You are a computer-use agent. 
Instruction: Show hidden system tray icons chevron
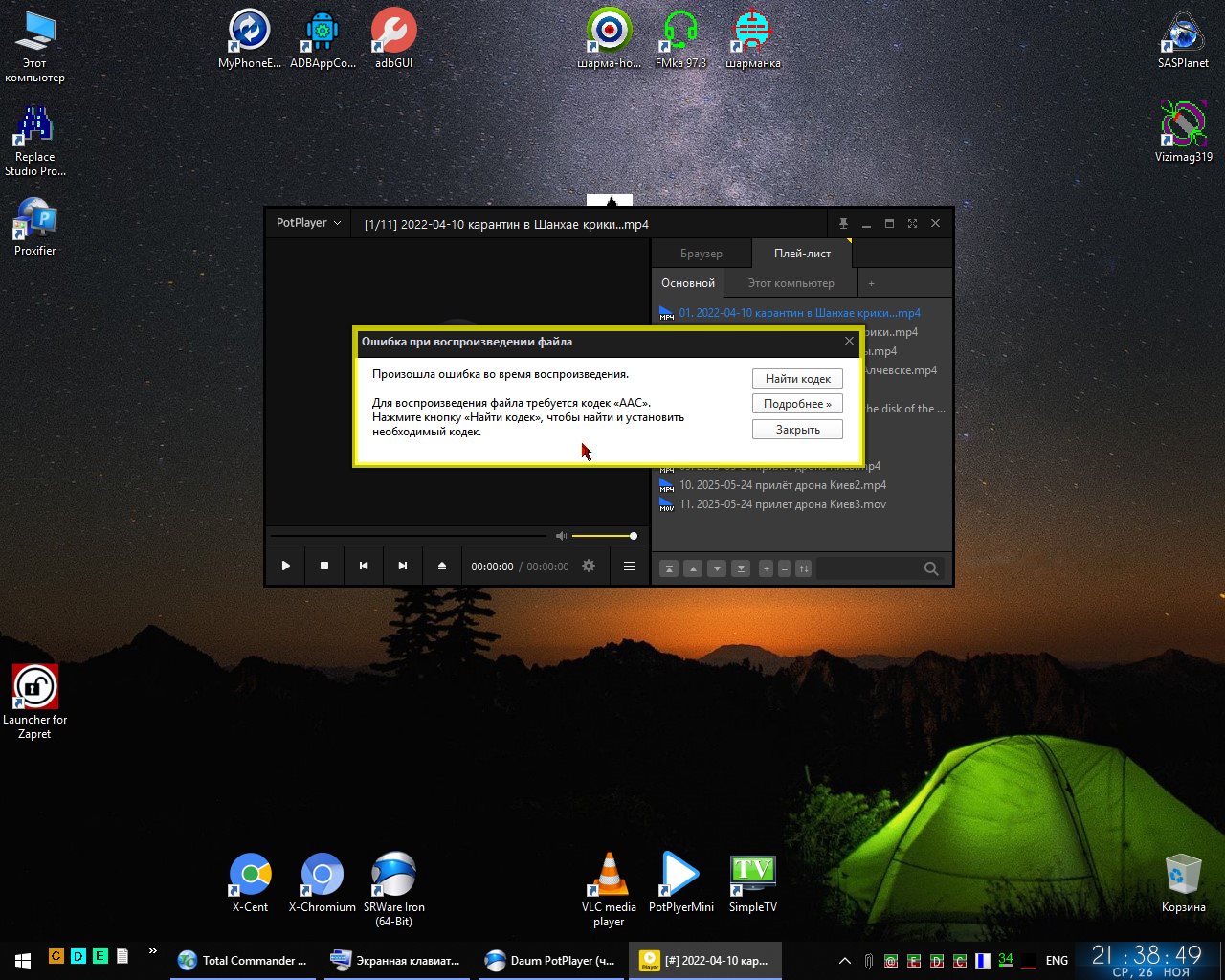(844, 960)
